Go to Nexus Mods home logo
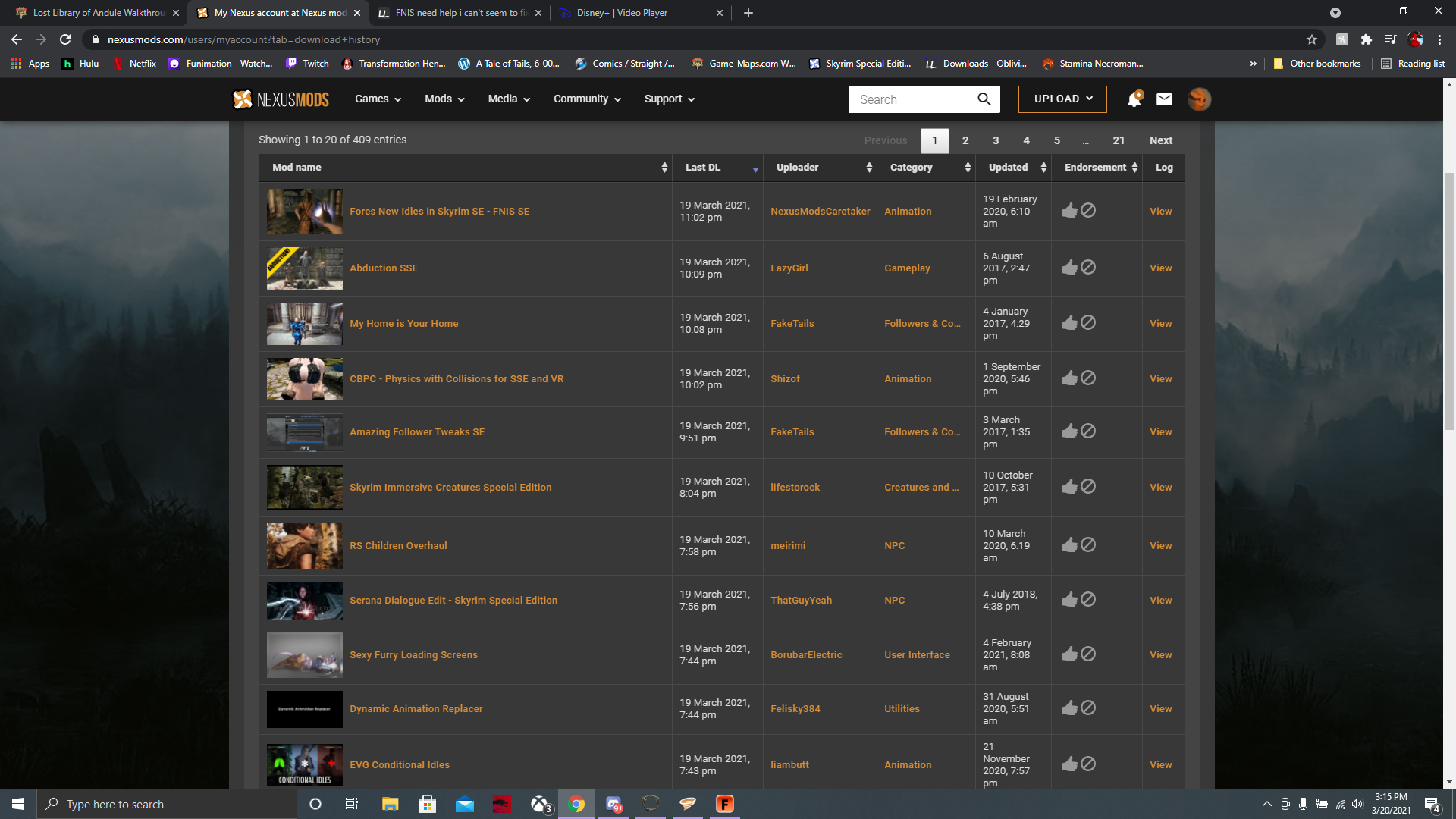The width and height of the screenshot is (1456, 819). tap(281, 99)
